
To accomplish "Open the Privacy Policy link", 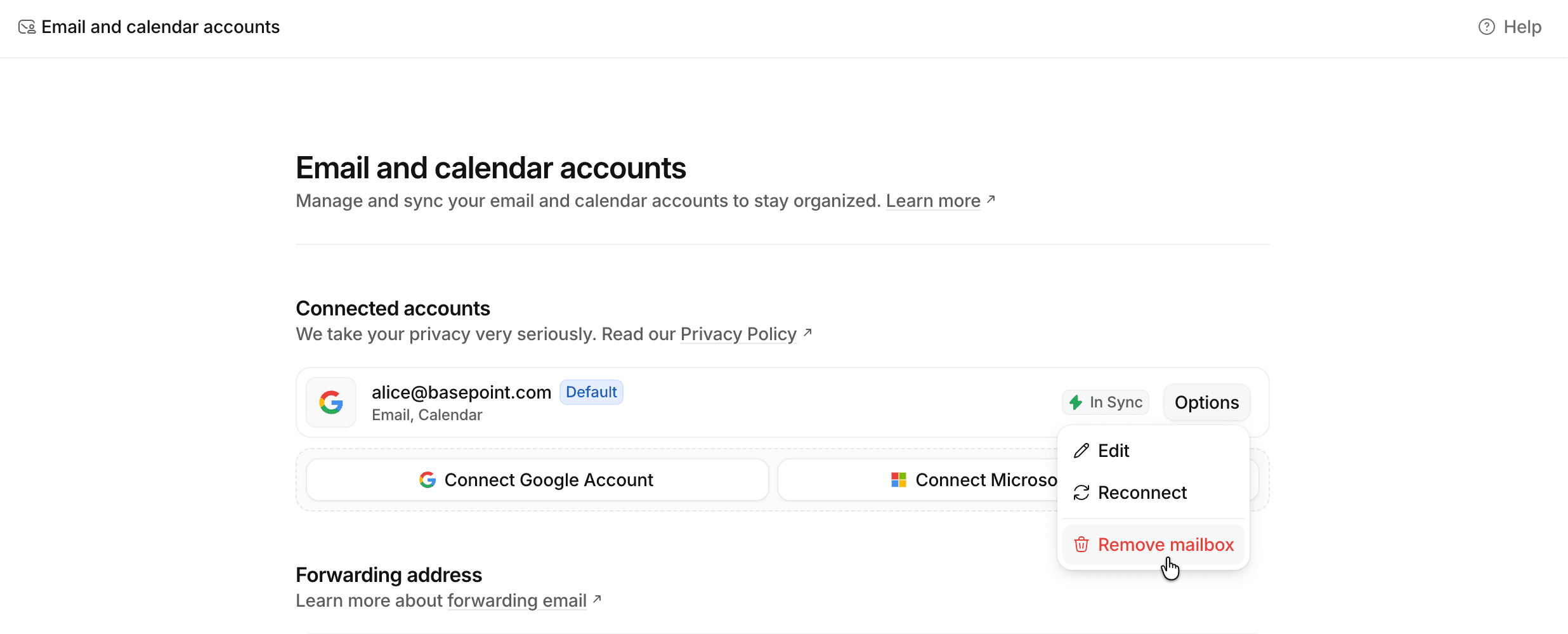I will point(738,334).
